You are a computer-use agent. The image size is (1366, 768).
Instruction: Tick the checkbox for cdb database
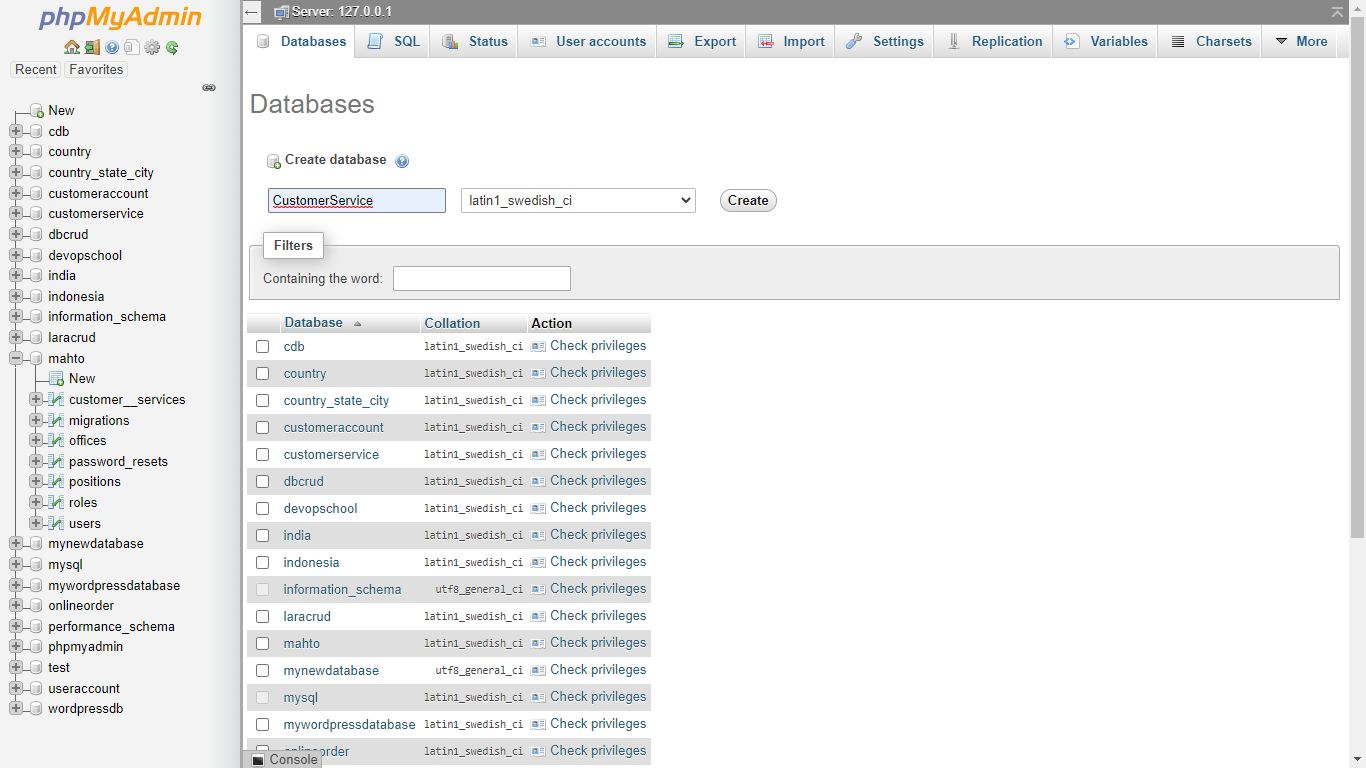click(263, 347)
